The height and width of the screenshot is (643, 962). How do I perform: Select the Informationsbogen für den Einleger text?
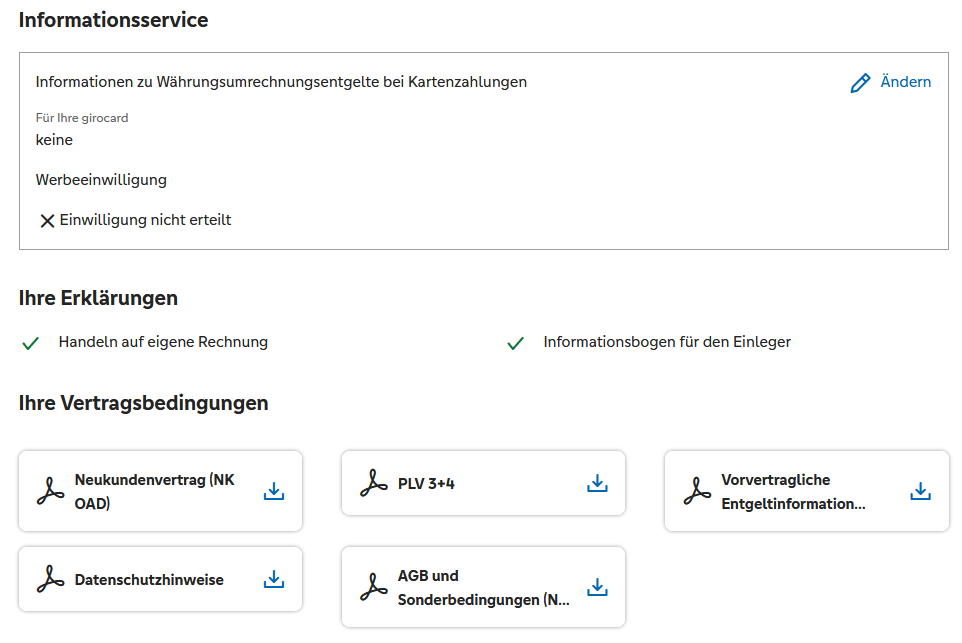pos(666,342)
